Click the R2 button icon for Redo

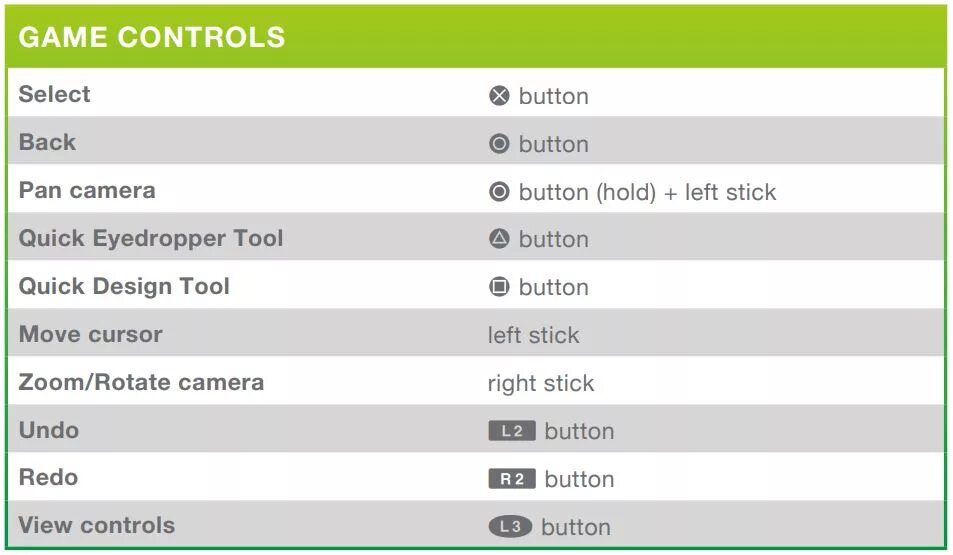[512, 478]
